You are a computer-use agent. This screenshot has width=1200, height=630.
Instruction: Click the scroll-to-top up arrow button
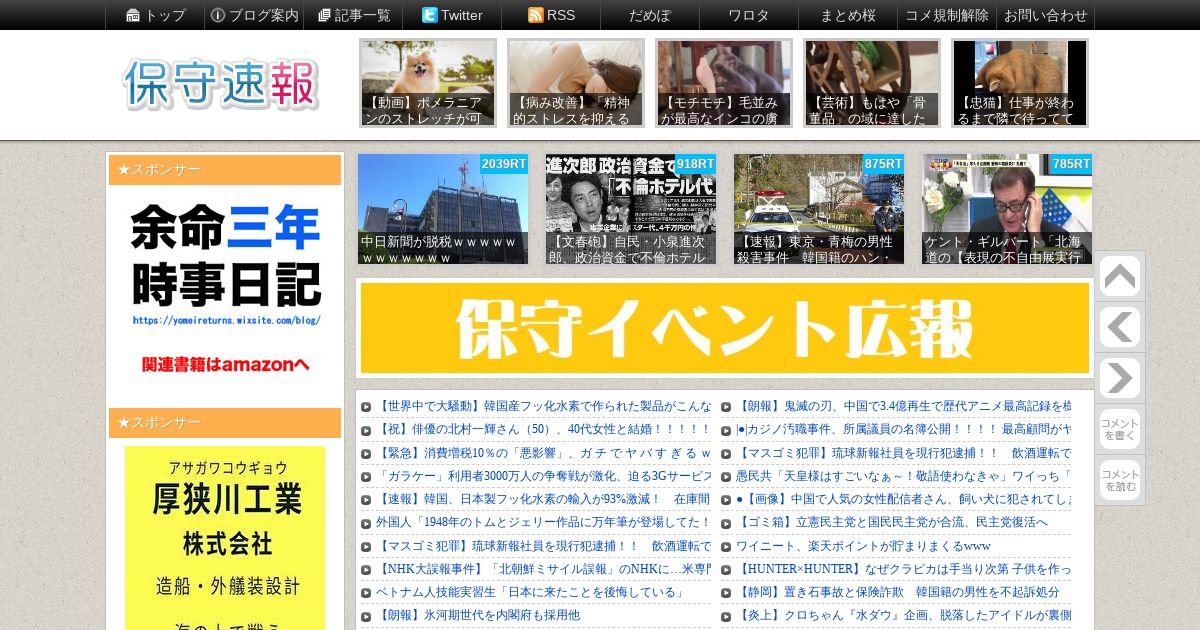coord(1119,277)
